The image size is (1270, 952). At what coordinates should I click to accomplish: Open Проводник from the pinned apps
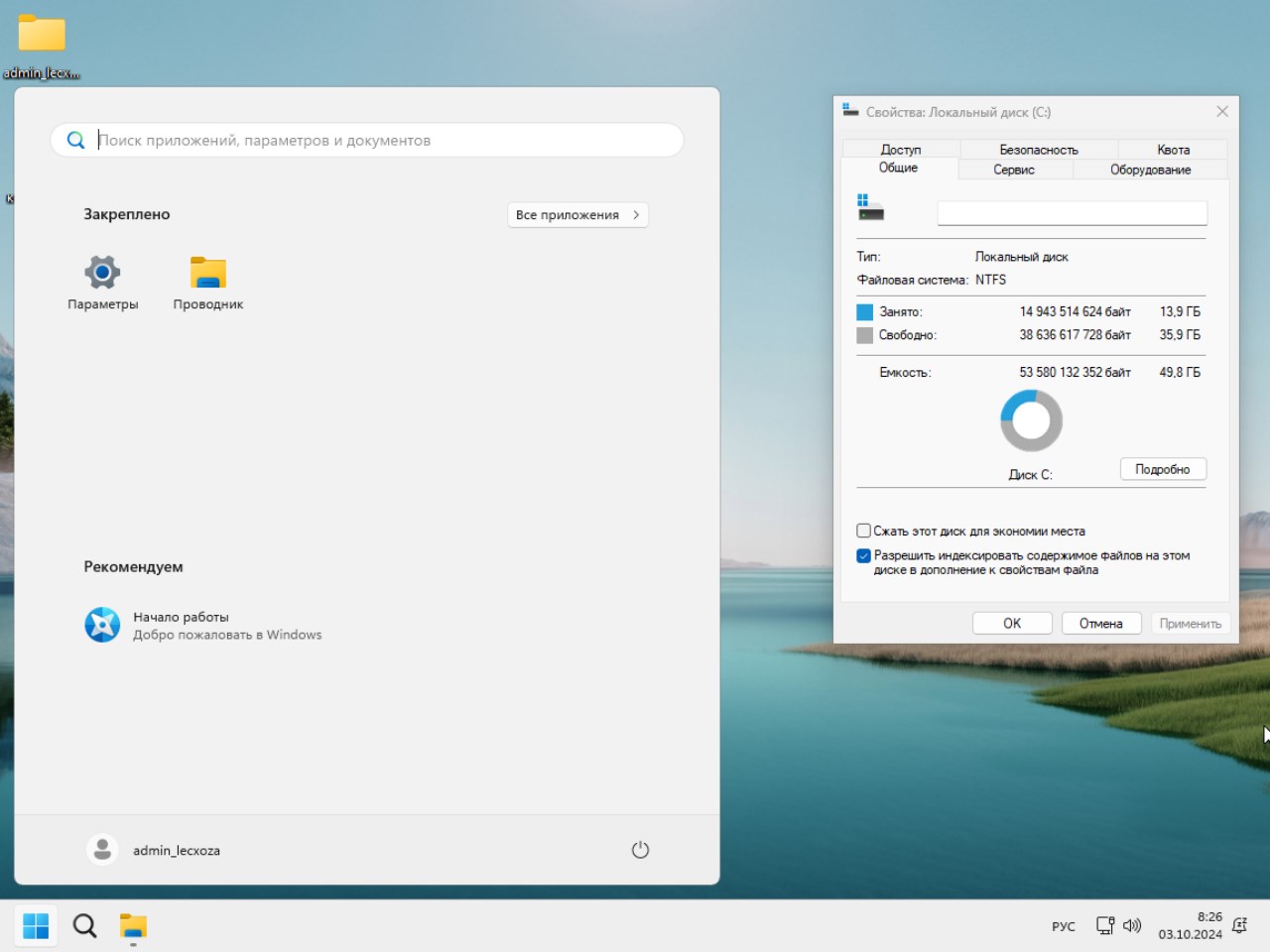click(207, 282)
